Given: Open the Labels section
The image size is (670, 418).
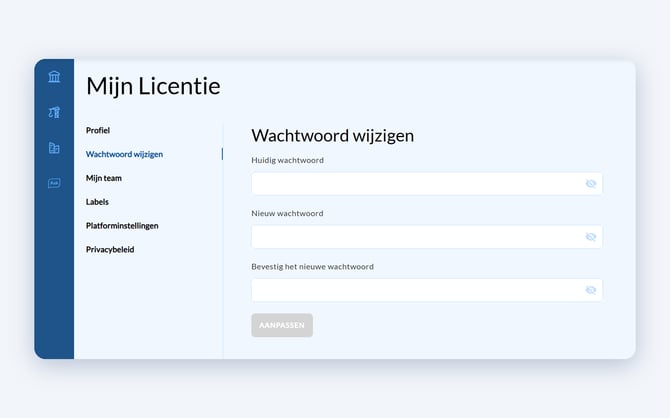Looking at the screenshot, I should (97, 202).
